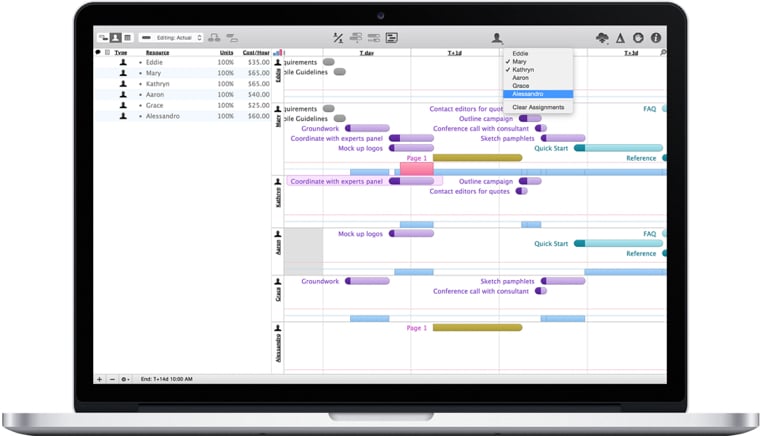Image resolution: width=760 pixels, height=436 pixels.
Task: Click Alessandro's $60.00 cost cell
Action: pyautogui.click(x=258, y=116)
